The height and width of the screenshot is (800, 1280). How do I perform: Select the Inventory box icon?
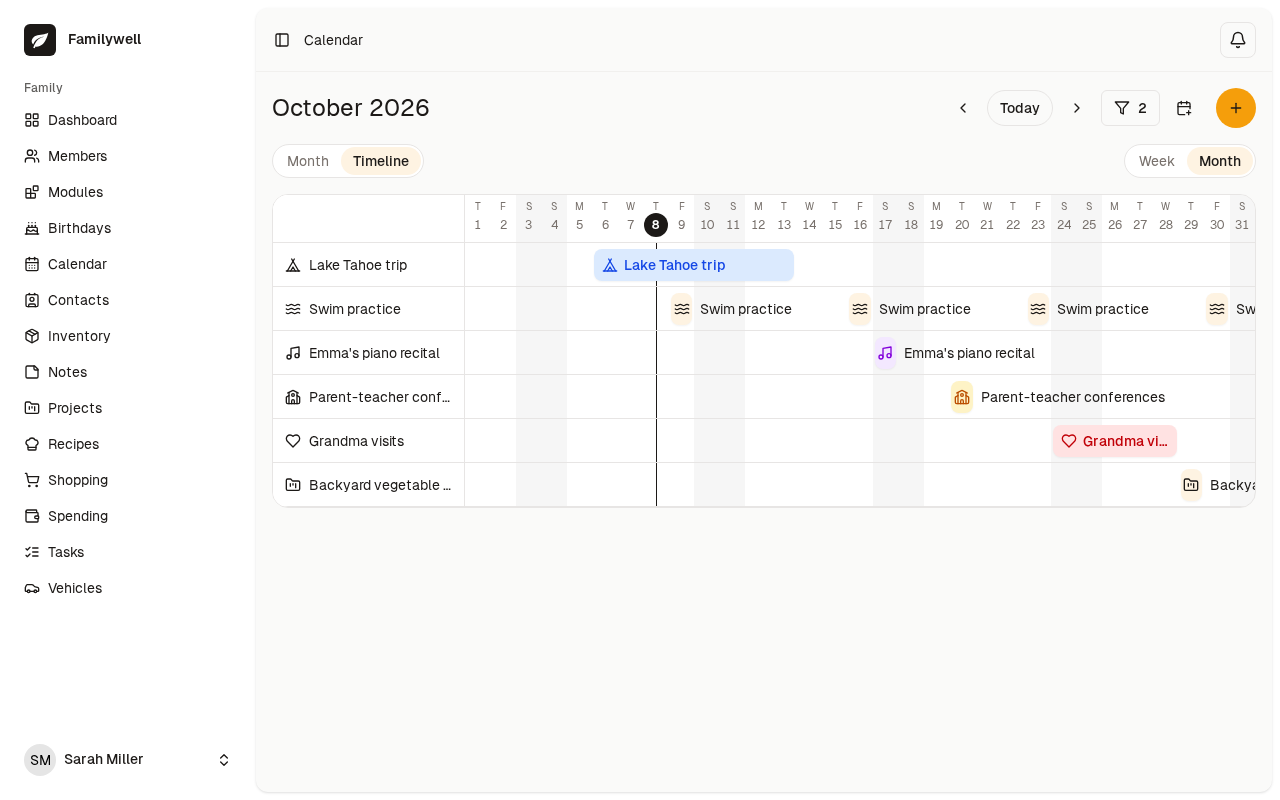(x=32, y=336)
